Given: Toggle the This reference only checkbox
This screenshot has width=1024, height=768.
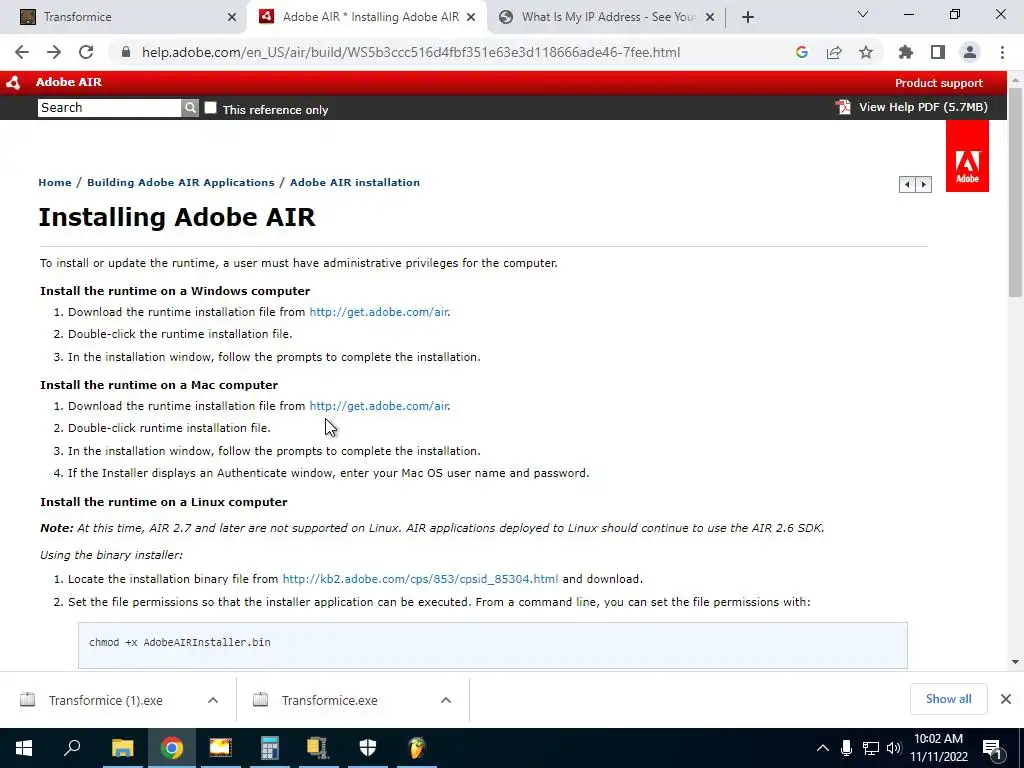Looking at the screenshot, I should pyautogui.click(x=210, y=108).
